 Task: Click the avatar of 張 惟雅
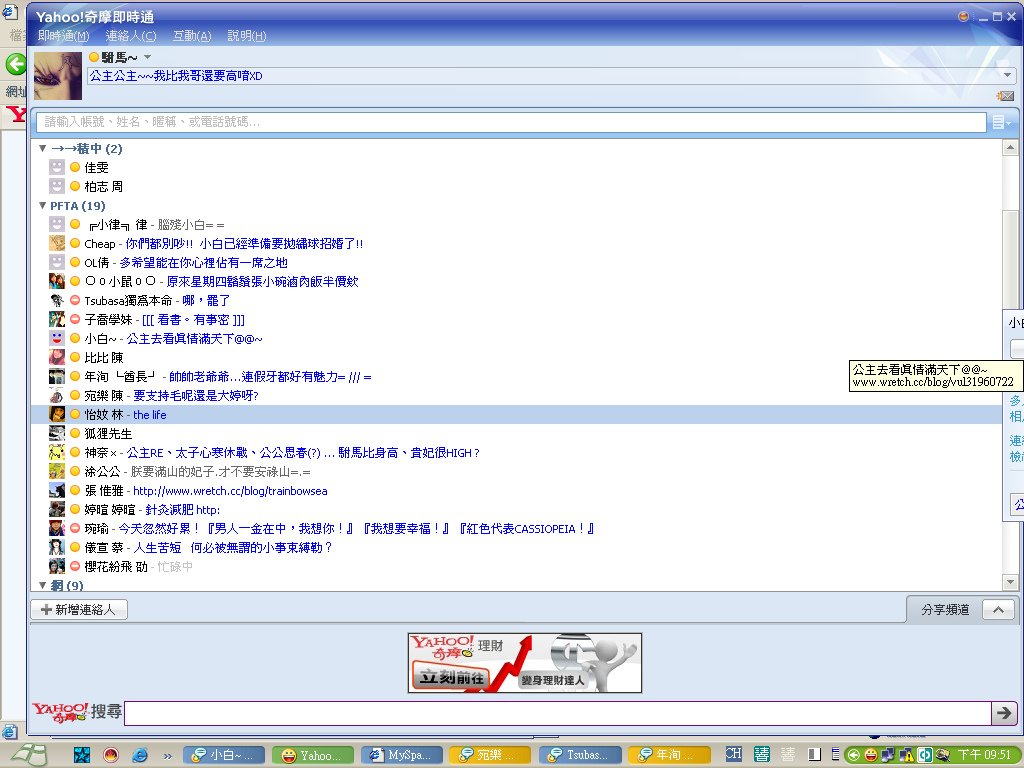57,490
